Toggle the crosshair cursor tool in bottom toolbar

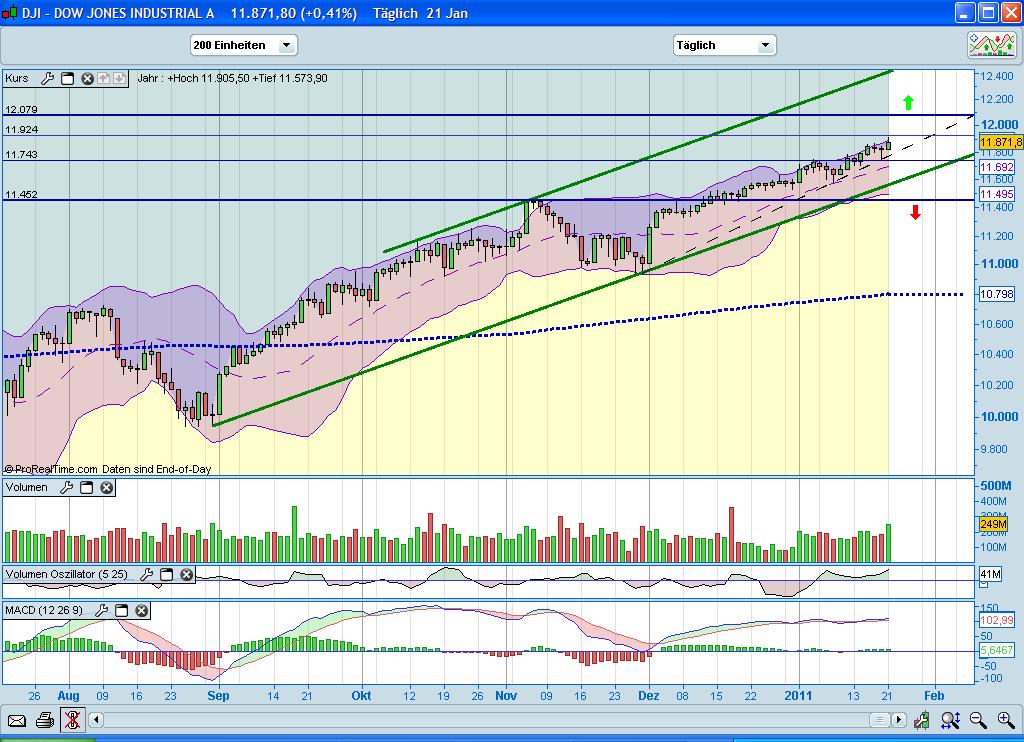[x=72, y=719]
